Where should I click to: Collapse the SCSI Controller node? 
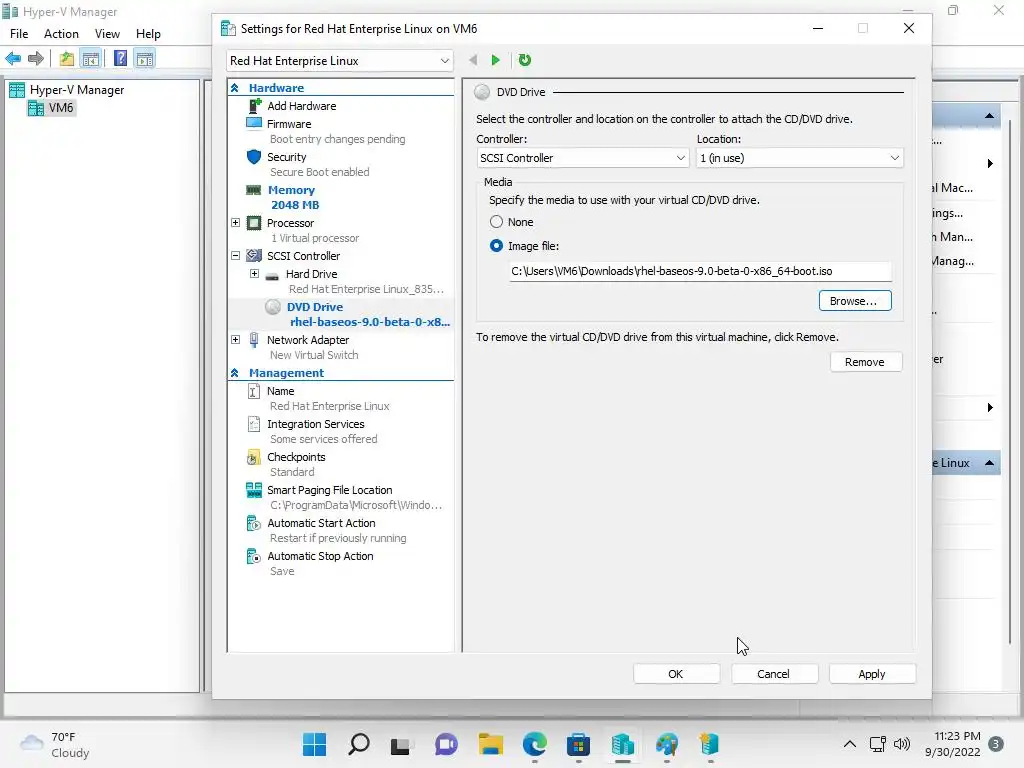coord(236,256)
